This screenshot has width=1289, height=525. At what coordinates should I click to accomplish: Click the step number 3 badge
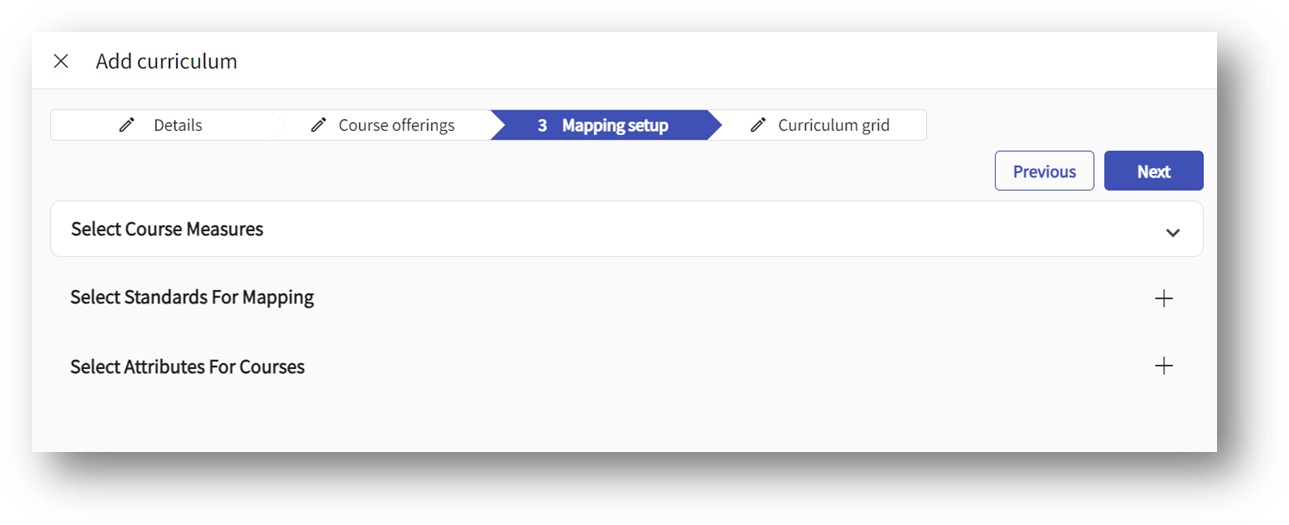tap(542, 126)
